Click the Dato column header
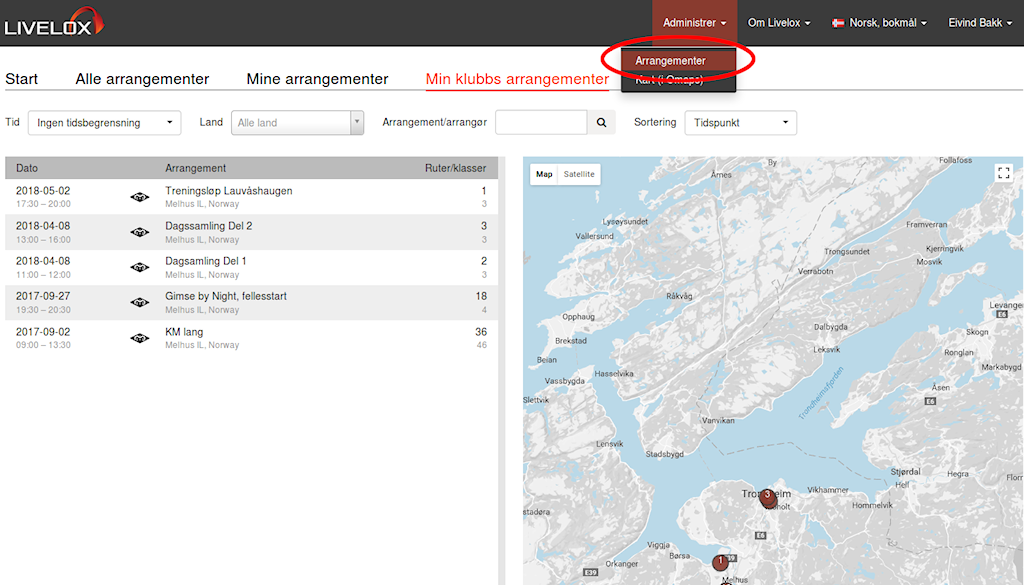This screenshot has height=585, width=1024. coord(27,168)
